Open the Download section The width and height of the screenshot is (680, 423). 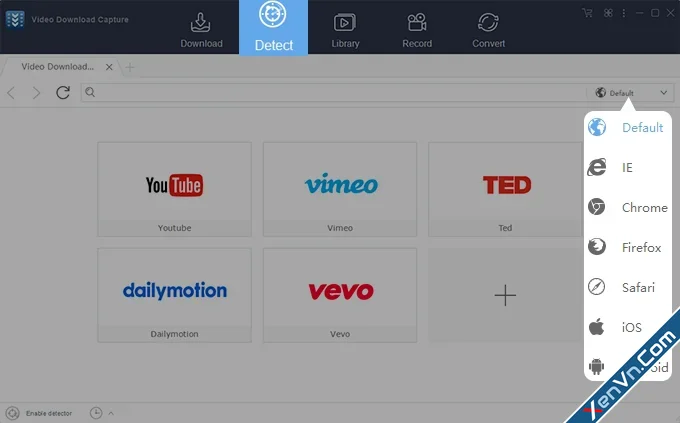[x=201, y=30]
